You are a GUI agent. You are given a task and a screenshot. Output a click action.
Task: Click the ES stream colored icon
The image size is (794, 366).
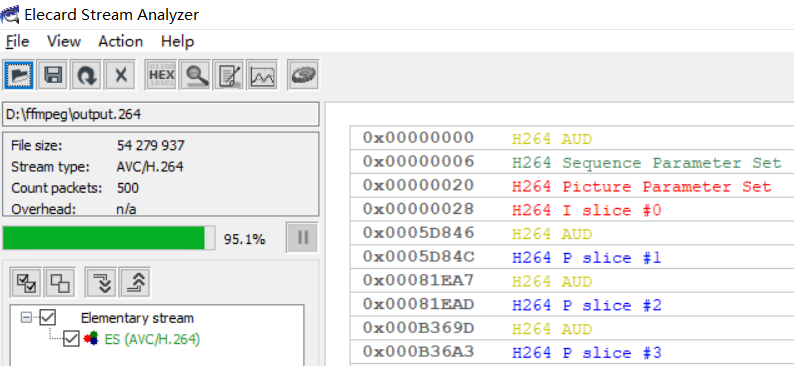pos(91,339)
